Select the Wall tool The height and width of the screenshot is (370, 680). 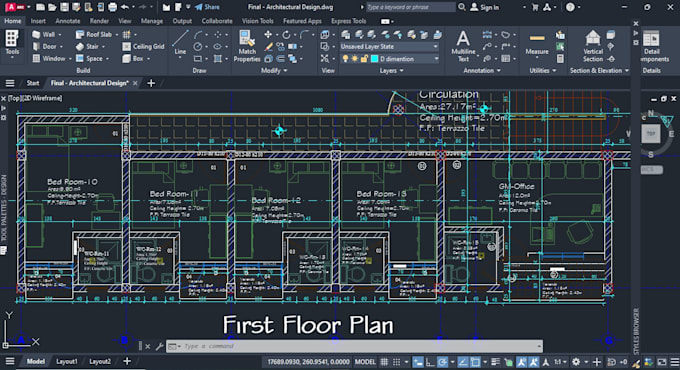point(44,34)
